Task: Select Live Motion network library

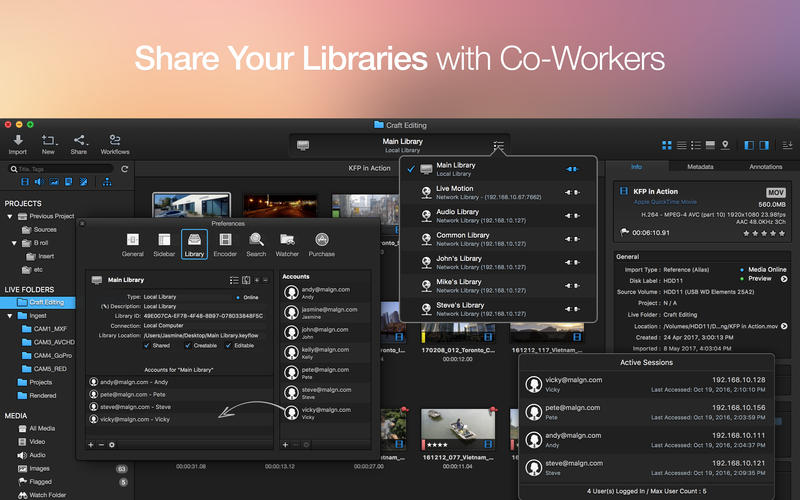Action: [x=497, y=192]
